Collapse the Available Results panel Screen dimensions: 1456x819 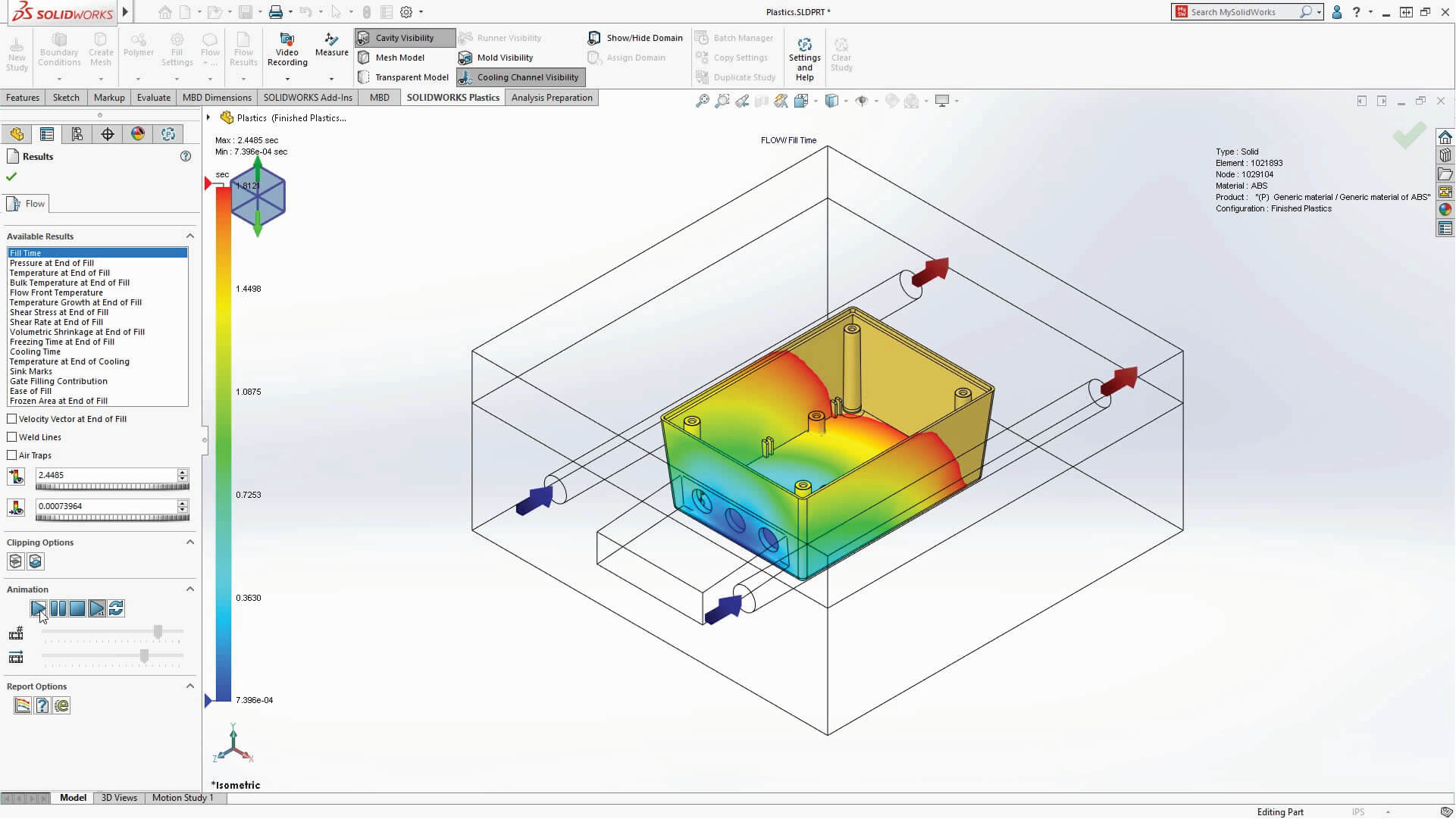pyautogui.click(x=190, y=236)
